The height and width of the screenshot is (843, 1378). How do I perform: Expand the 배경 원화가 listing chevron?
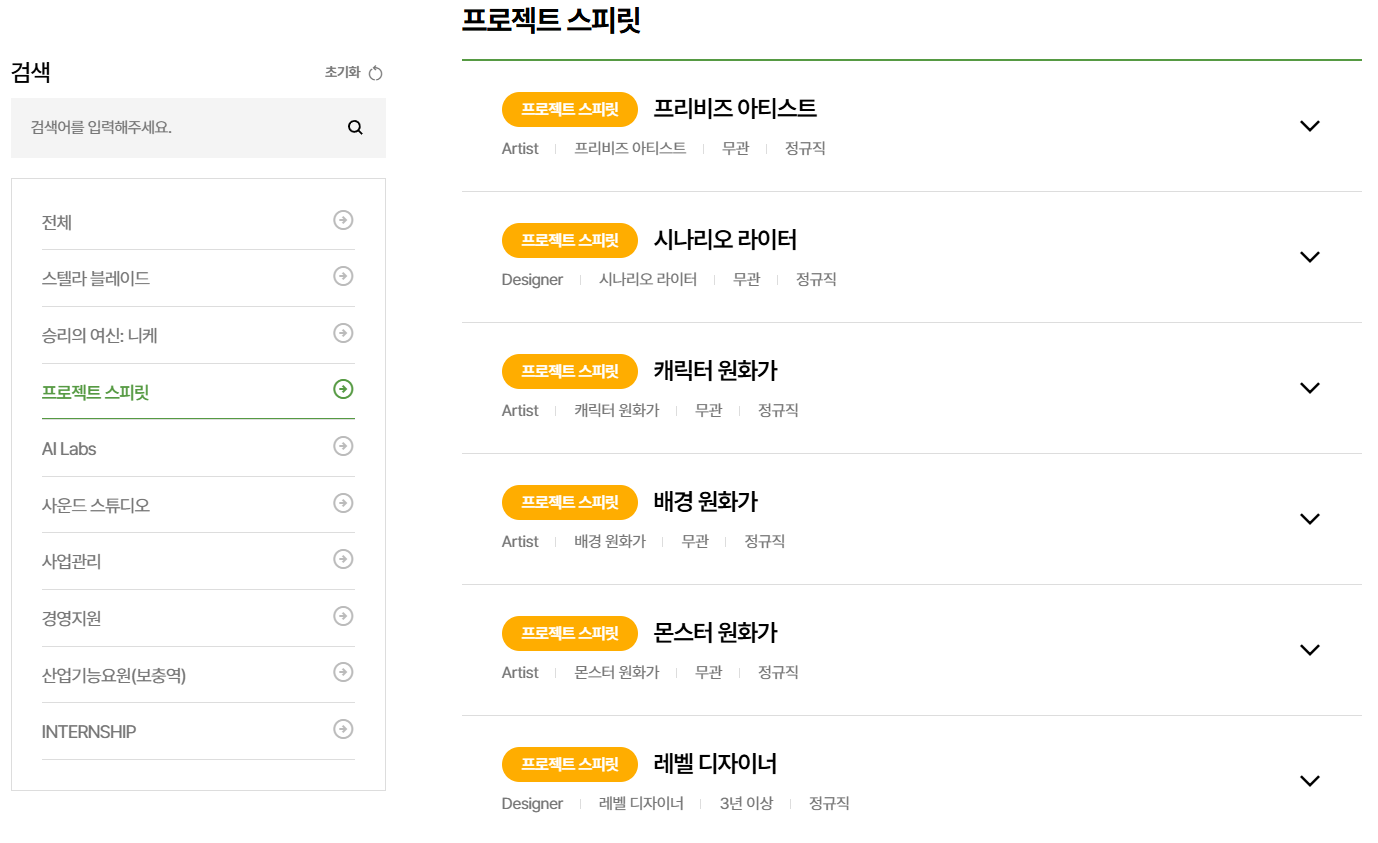pyautogui.click(x=1309, y=519)
